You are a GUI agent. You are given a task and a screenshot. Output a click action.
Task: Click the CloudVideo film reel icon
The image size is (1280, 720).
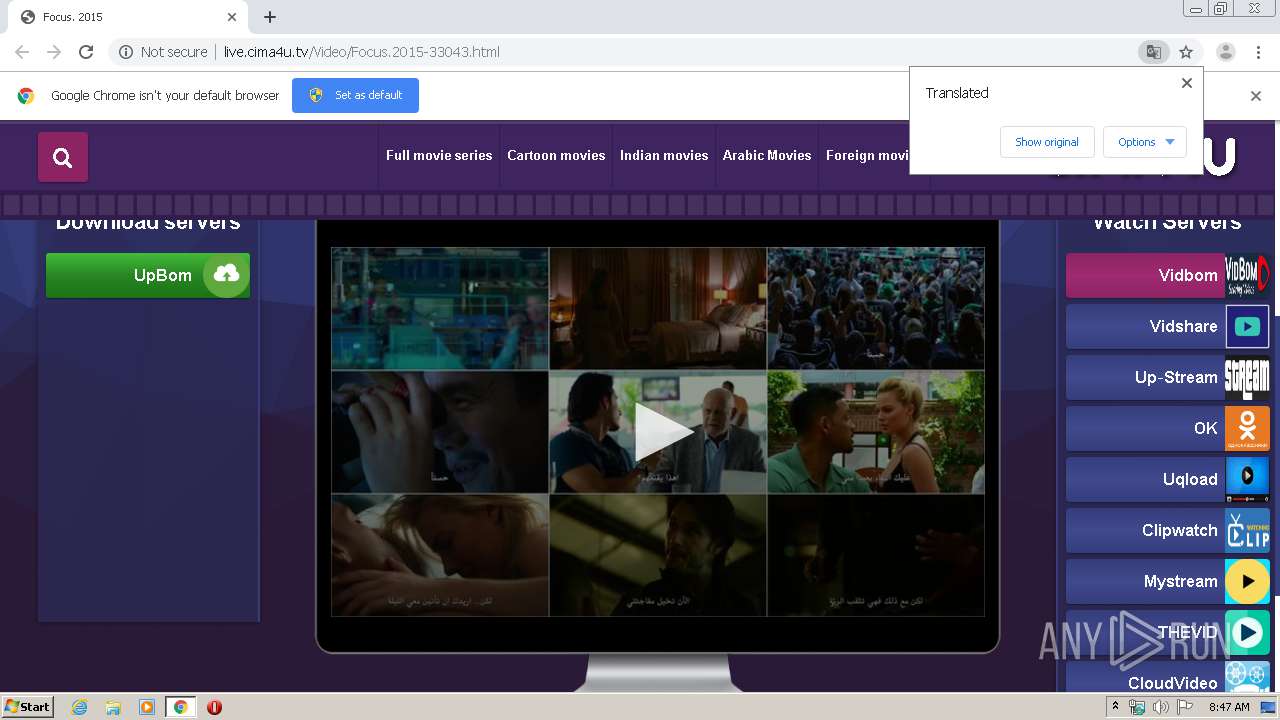click(1247, 677)
